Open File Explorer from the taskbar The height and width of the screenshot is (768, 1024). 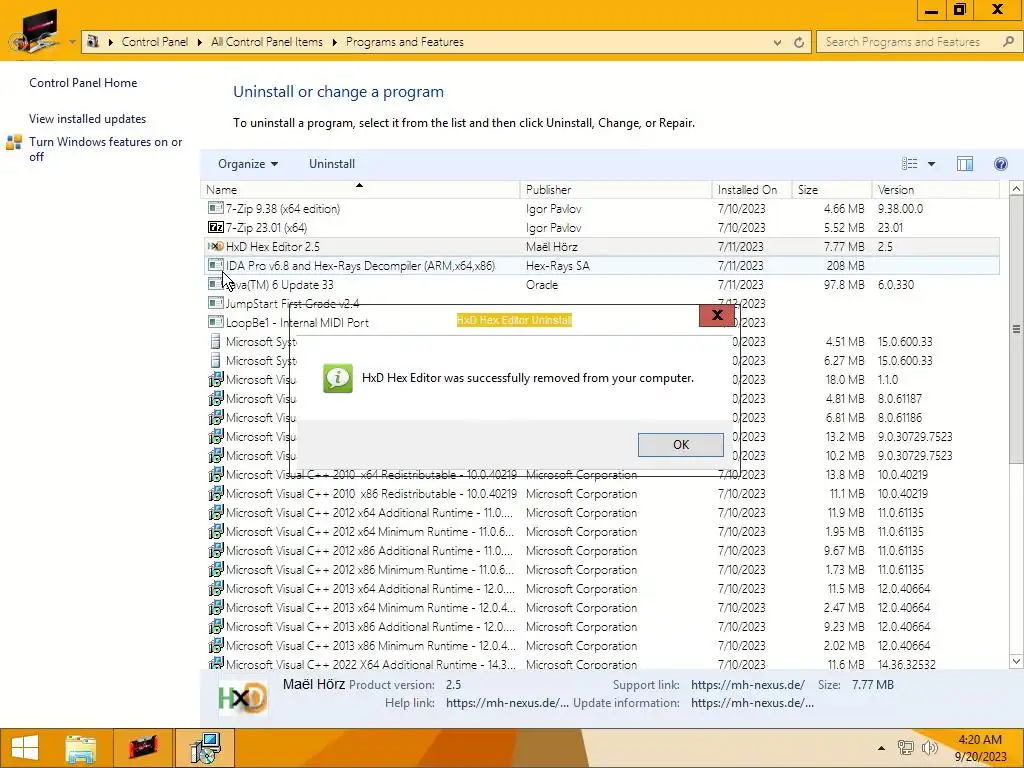pos(81,748)
